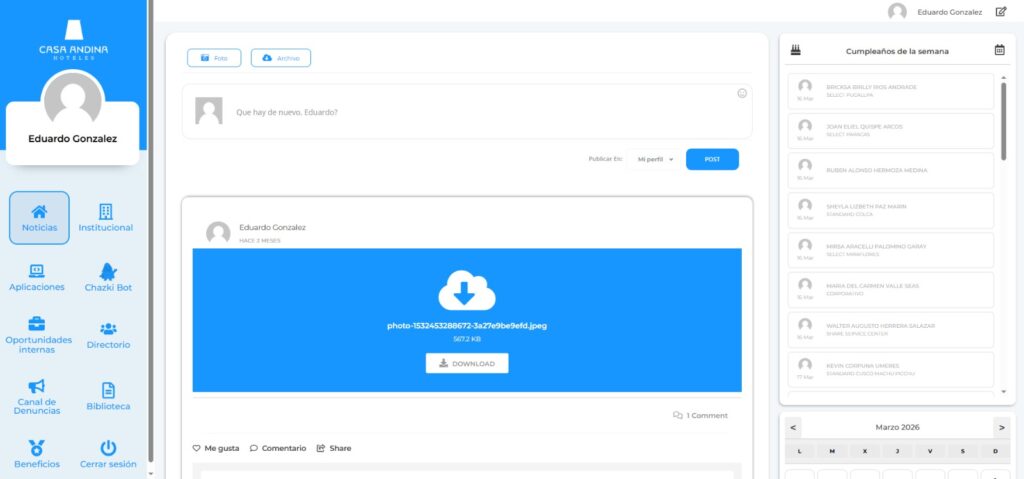Click the birthdays list scroll down arrow

(x=1004, y=392)
